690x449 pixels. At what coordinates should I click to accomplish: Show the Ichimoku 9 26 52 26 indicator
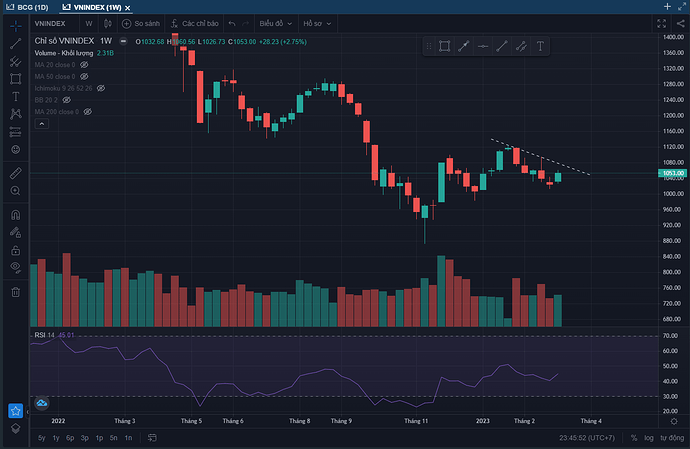click(x=101, y=88)
